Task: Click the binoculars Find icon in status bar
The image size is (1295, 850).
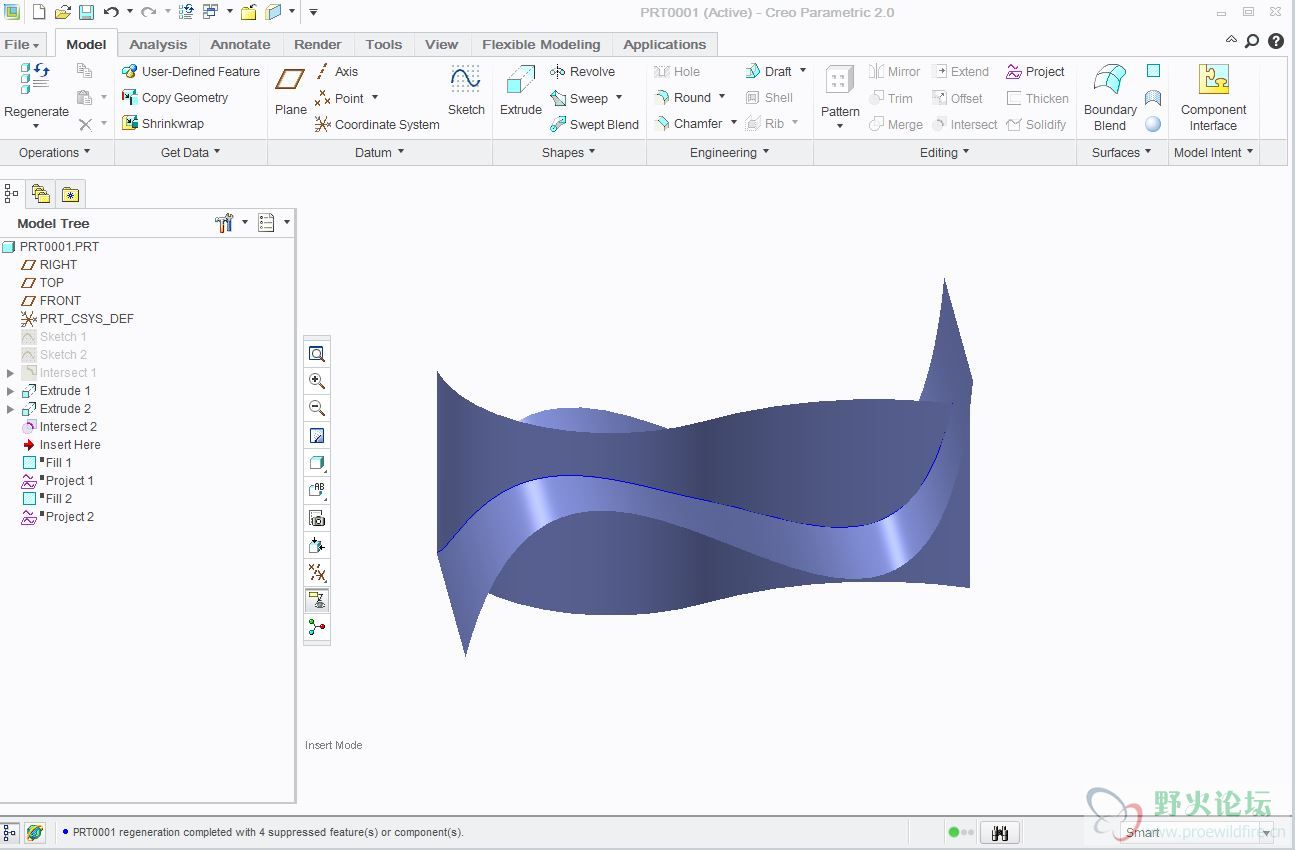Action: point(998,832)
